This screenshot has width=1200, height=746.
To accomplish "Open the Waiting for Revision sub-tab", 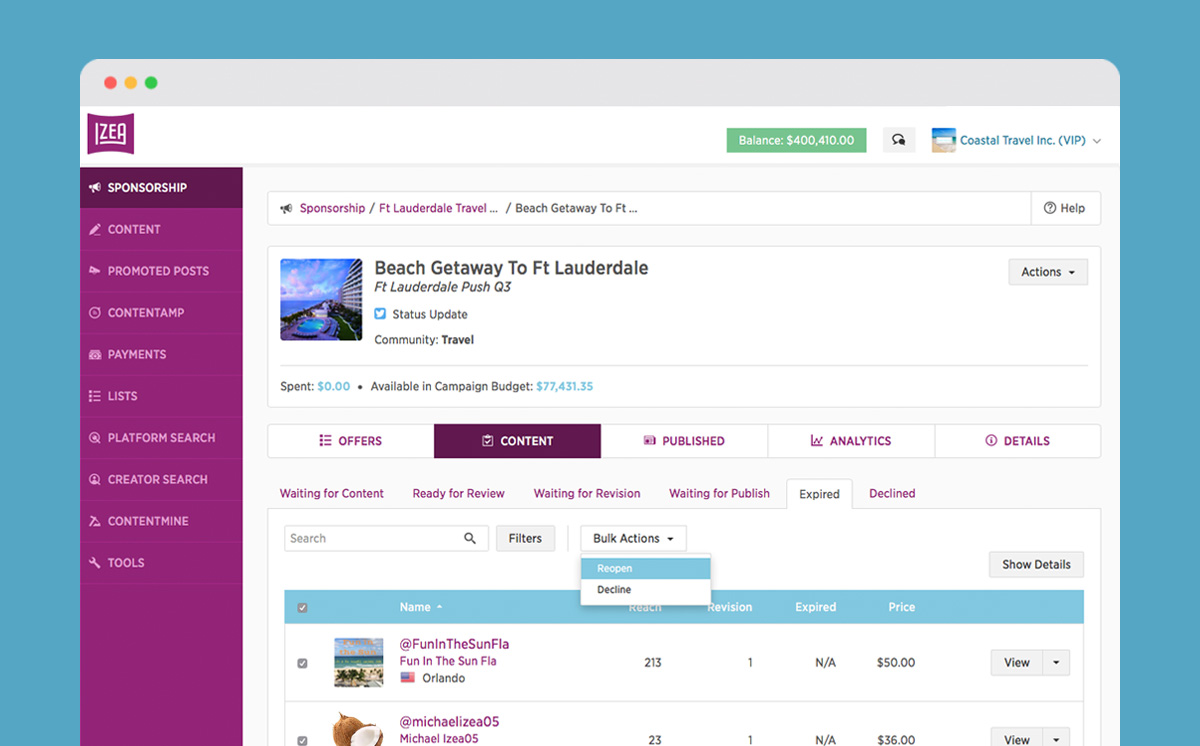I will (587, 493).
